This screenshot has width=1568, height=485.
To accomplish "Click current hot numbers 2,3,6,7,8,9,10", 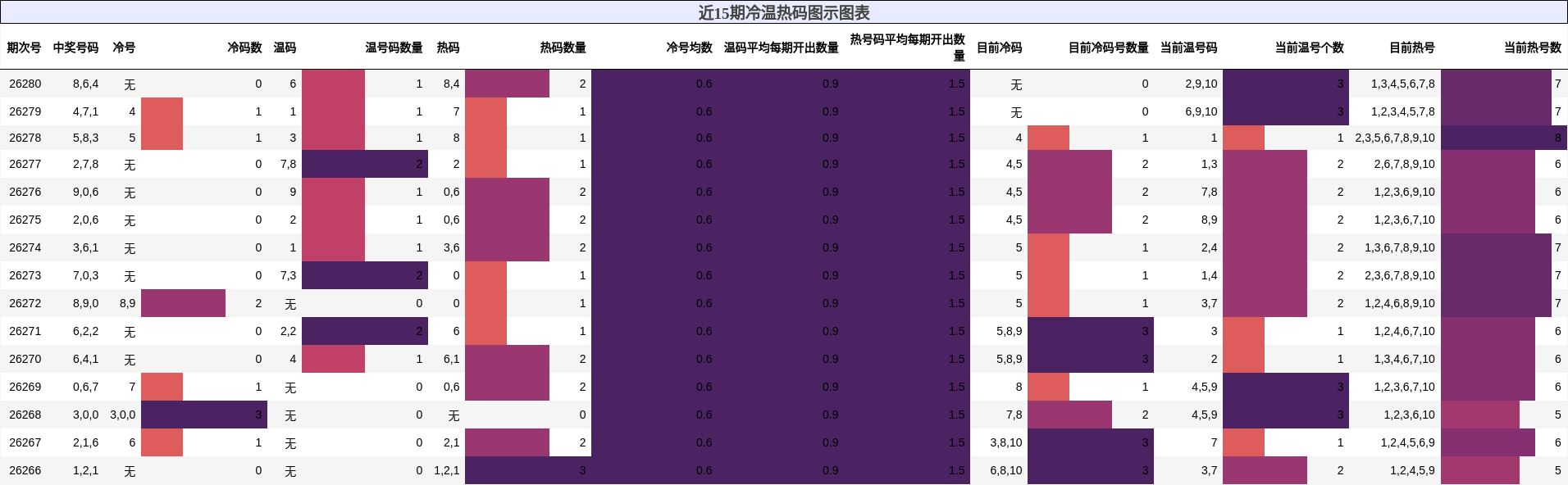I will click(1400, 275).
